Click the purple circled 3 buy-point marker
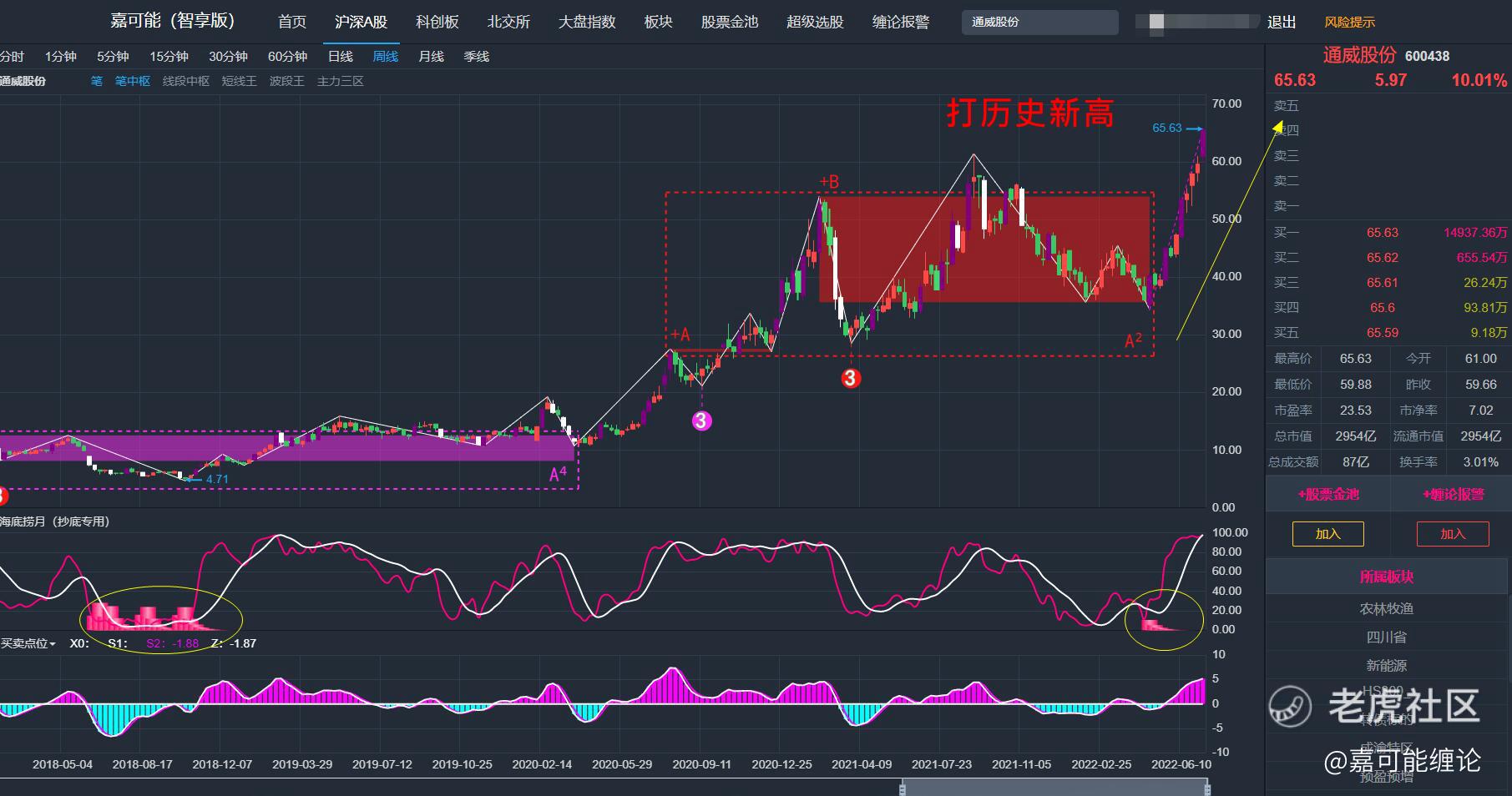The width and height of the screenshot is (1512, 796). (x=701, y=421)
